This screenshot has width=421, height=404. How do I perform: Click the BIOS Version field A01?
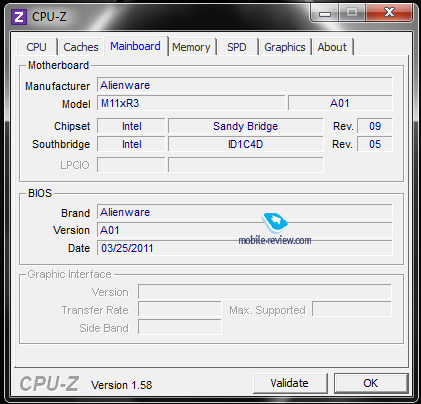(x=245, y=230)
